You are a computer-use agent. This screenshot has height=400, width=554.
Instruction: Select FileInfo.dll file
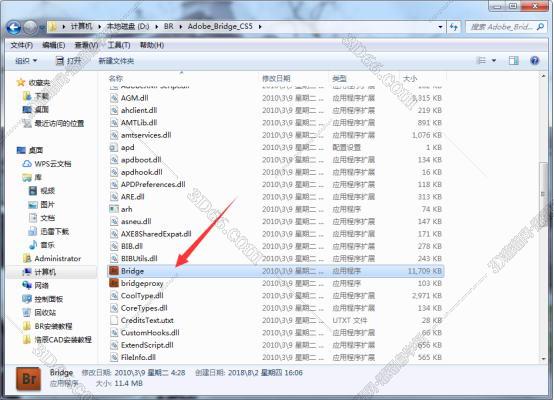[138, 358]
